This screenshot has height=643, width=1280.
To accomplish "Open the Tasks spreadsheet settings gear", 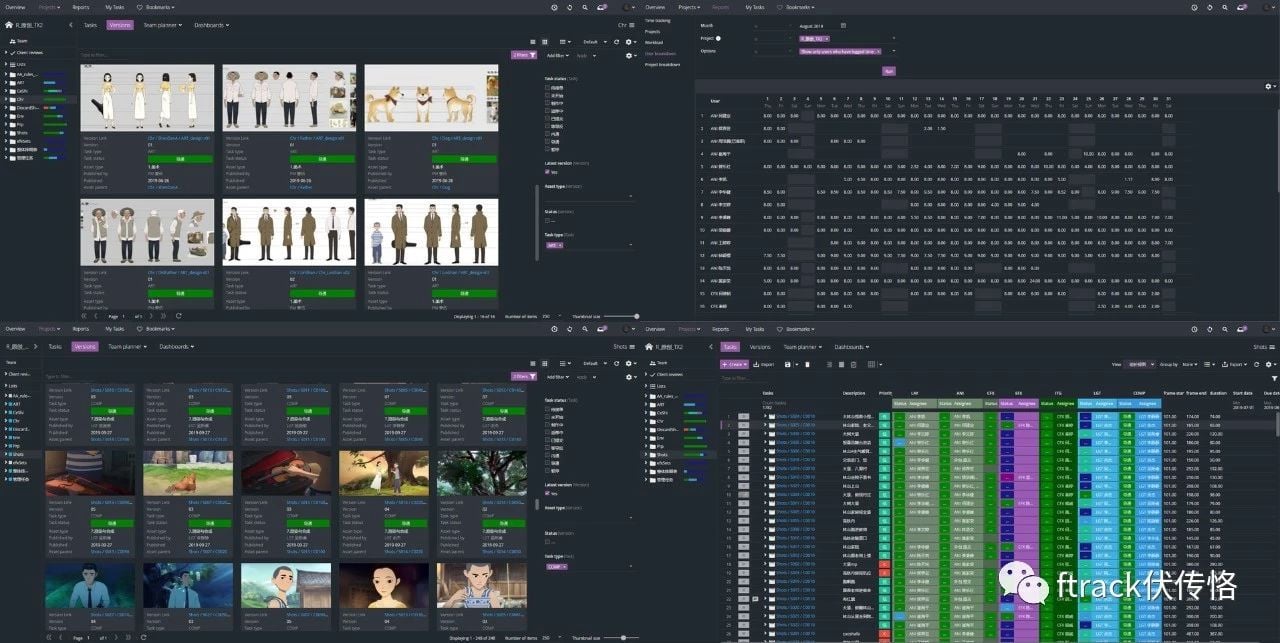I will click(x=1269, y=364).
